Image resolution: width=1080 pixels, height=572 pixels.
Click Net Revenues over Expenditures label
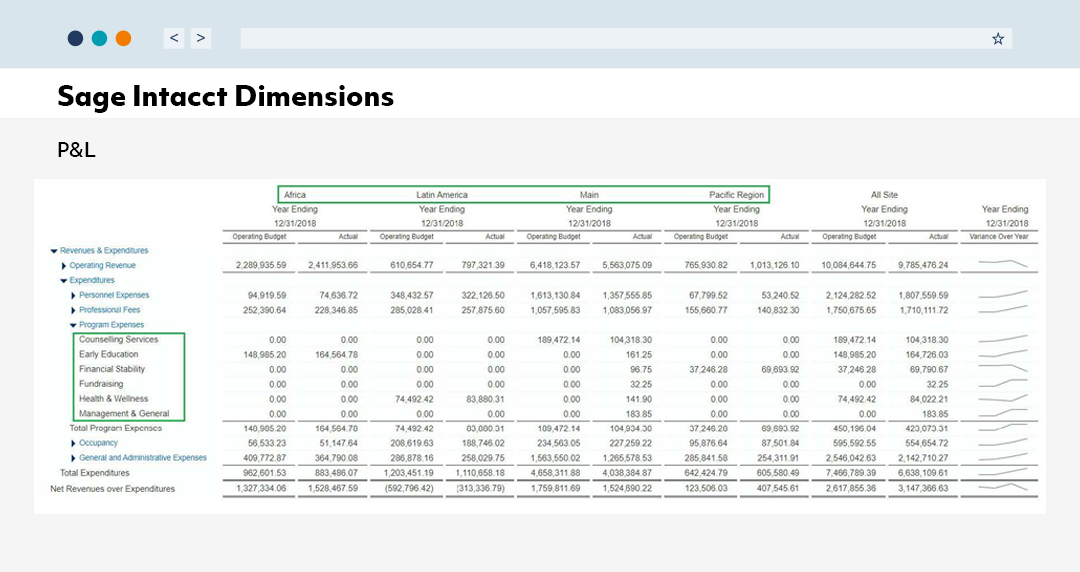112,489
